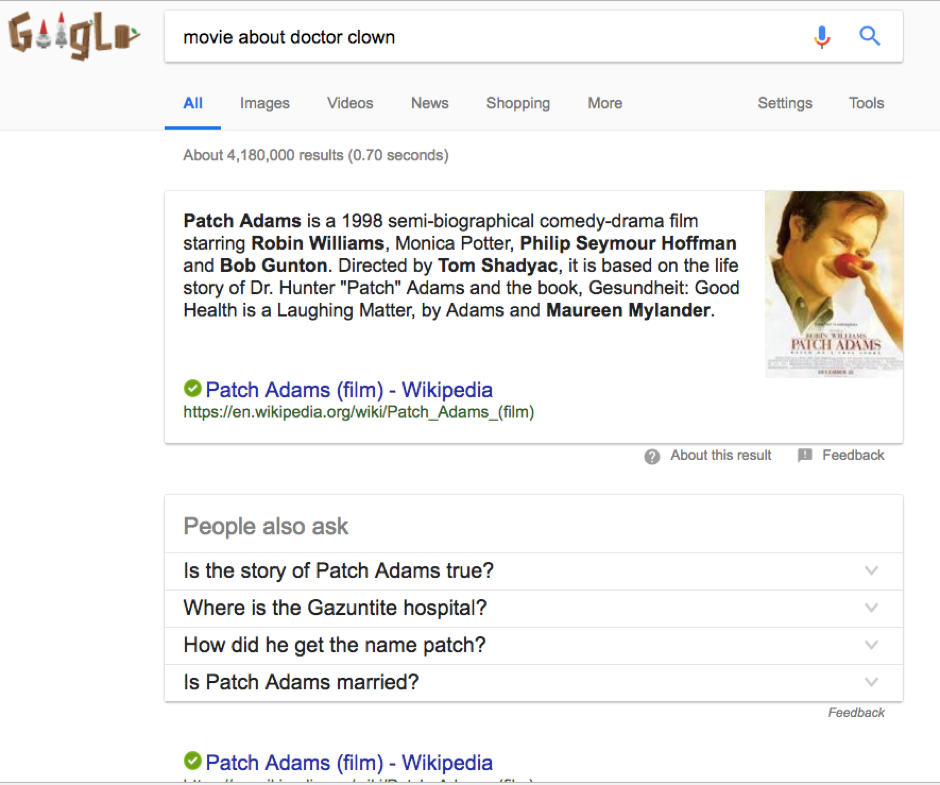Expand Is Patch Adams married? question
This screenshot has height=785, width=940.
click(534, 682)
